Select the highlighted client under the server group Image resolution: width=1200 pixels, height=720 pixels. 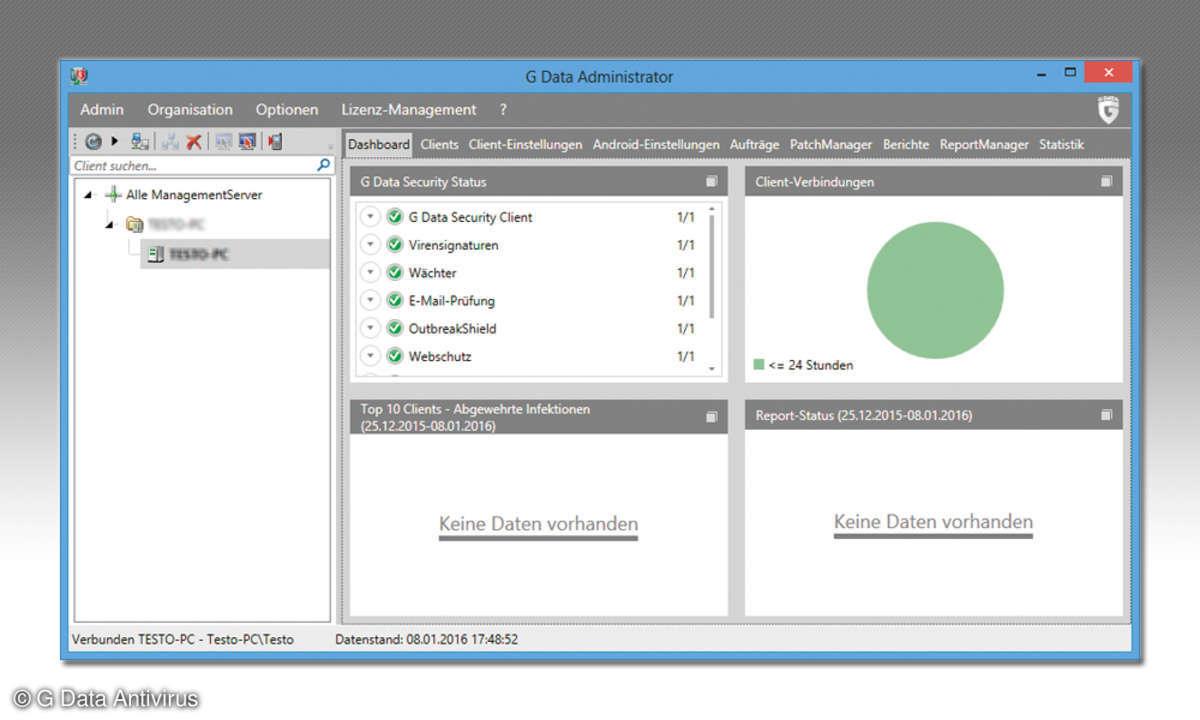[x=235, y=254]
